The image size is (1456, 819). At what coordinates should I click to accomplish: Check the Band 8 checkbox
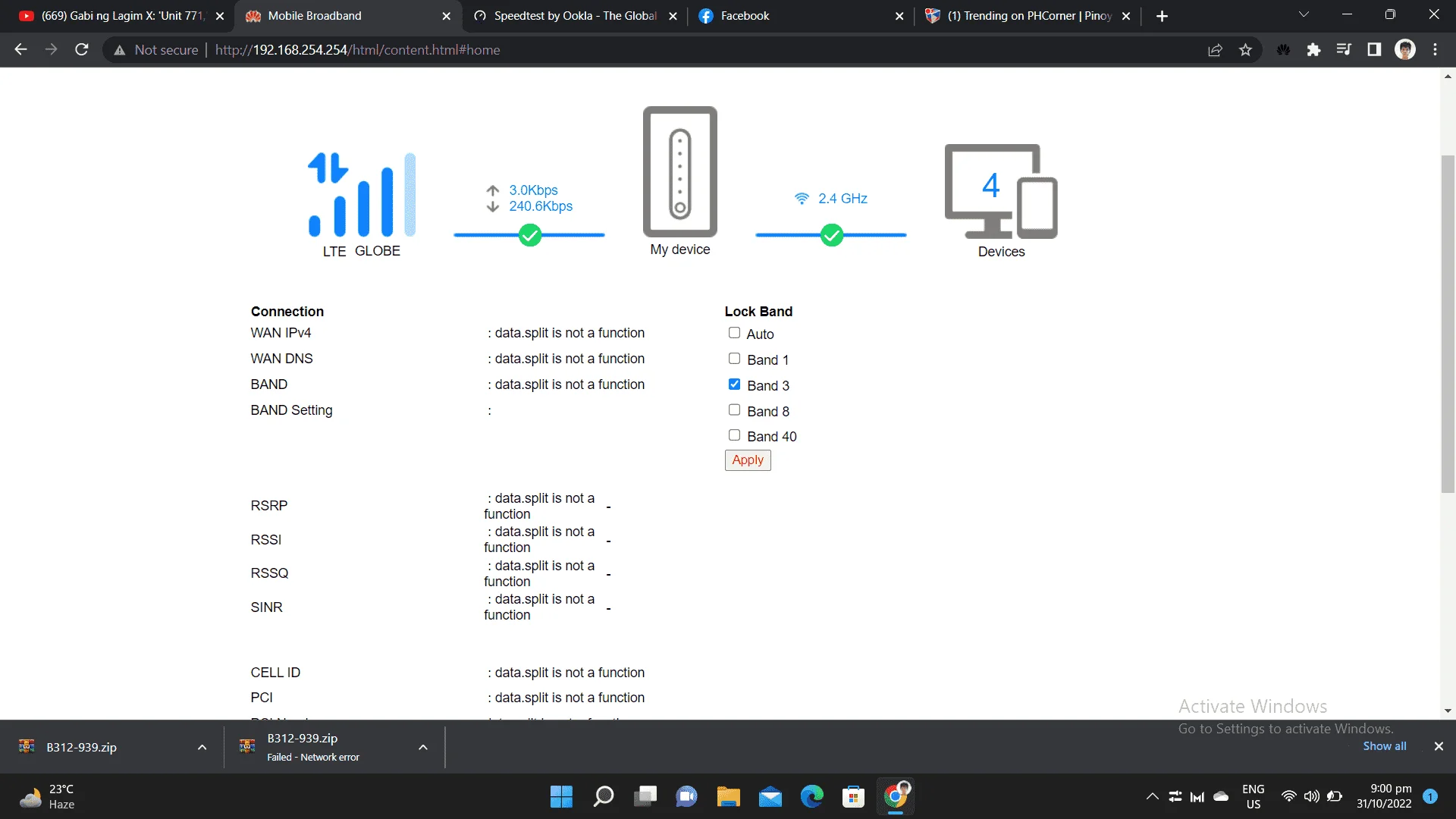(734, 410)
